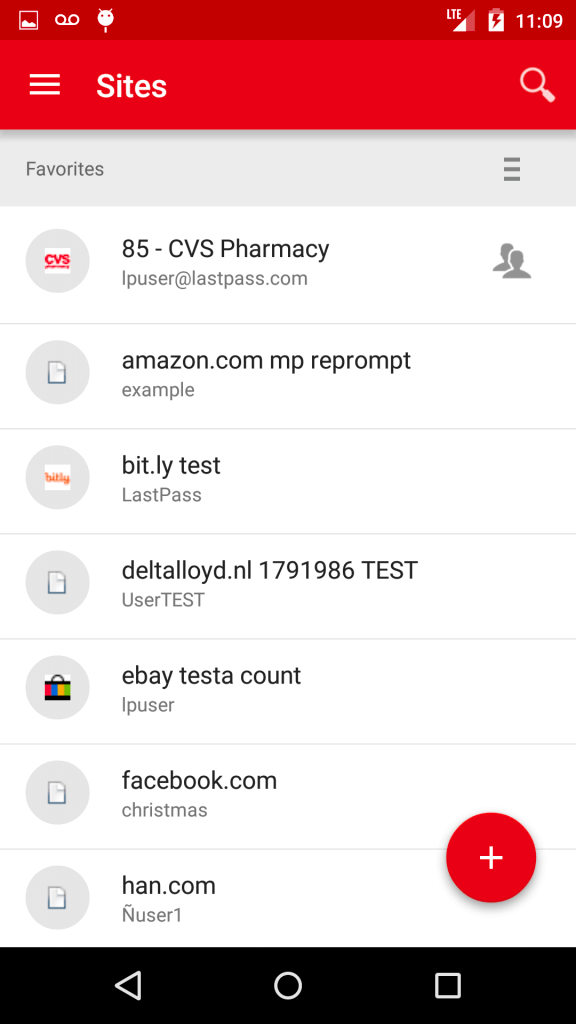Open the Favorites list options icon

coord(512,169)
